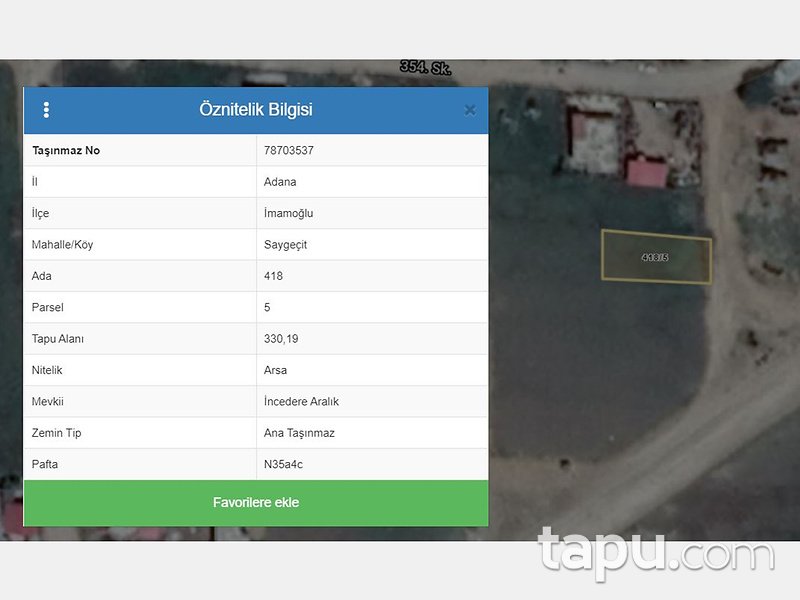The height and width of the screenshot is (600, 800).
Task: Open the three-dot menu in Öznitelik Bilgisi header
Action: pos(46,110)
